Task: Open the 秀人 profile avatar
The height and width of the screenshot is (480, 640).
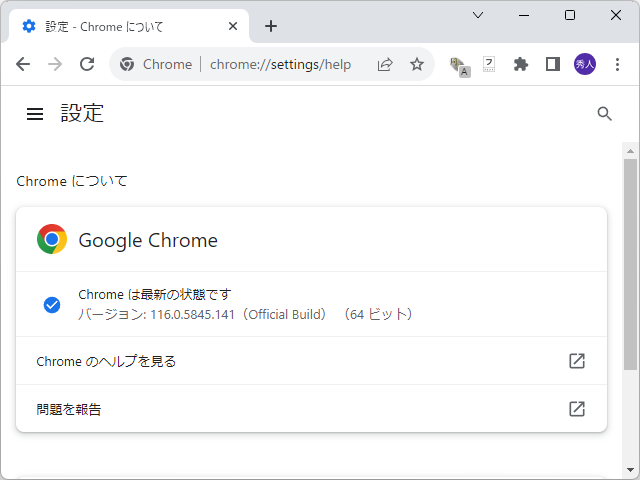Action: (x=584, y=64)
